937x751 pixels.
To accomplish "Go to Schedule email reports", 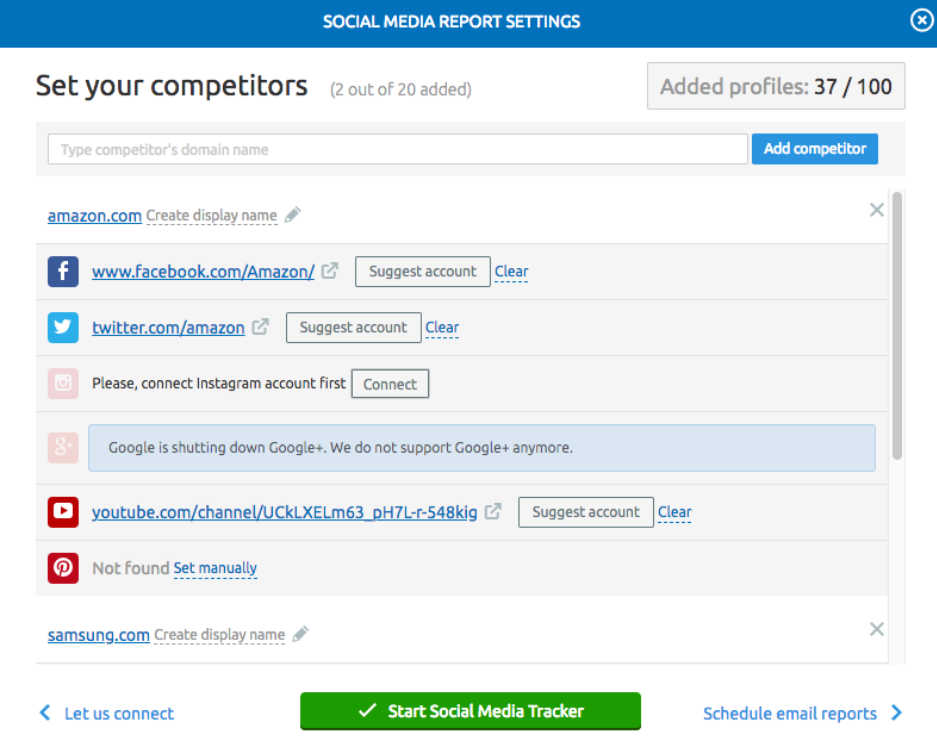I will click(802, 713).
